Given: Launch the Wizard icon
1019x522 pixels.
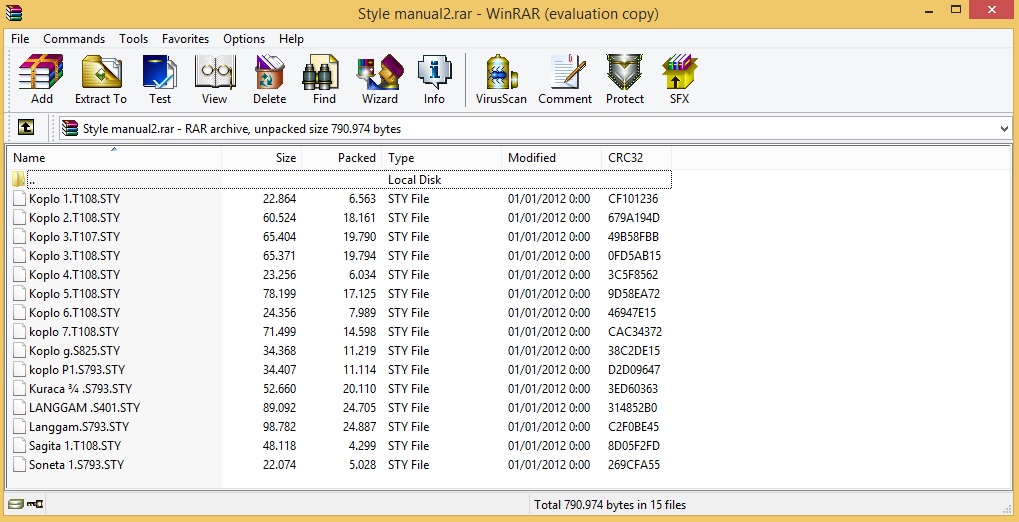Looking at the screenshot, I should [380, 79].
